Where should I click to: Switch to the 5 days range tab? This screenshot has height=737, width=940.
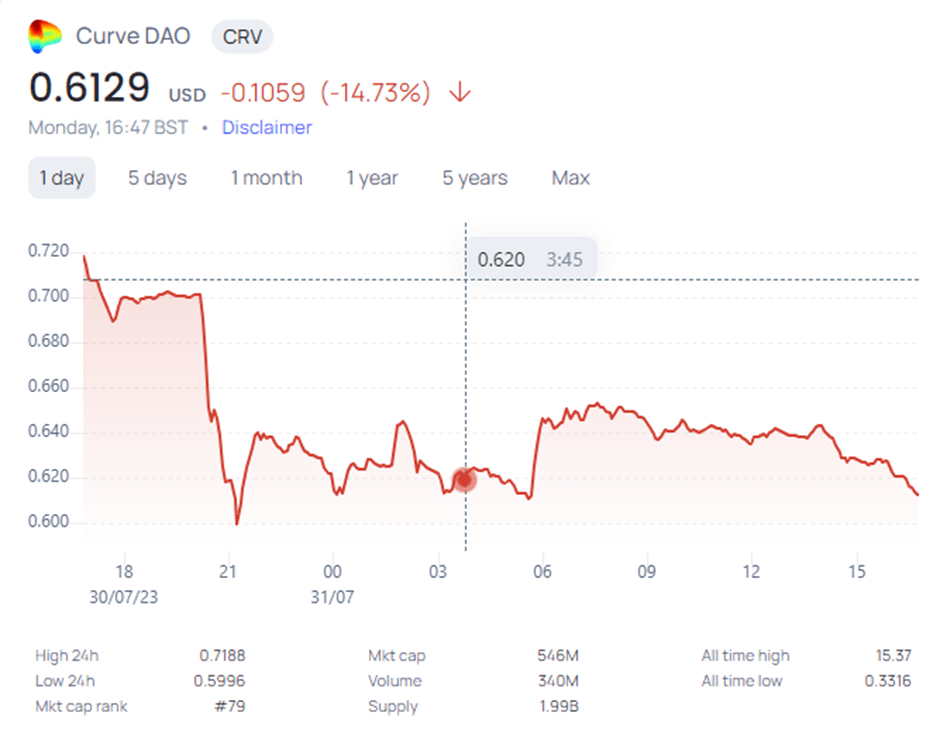click(x=157, y=178)
